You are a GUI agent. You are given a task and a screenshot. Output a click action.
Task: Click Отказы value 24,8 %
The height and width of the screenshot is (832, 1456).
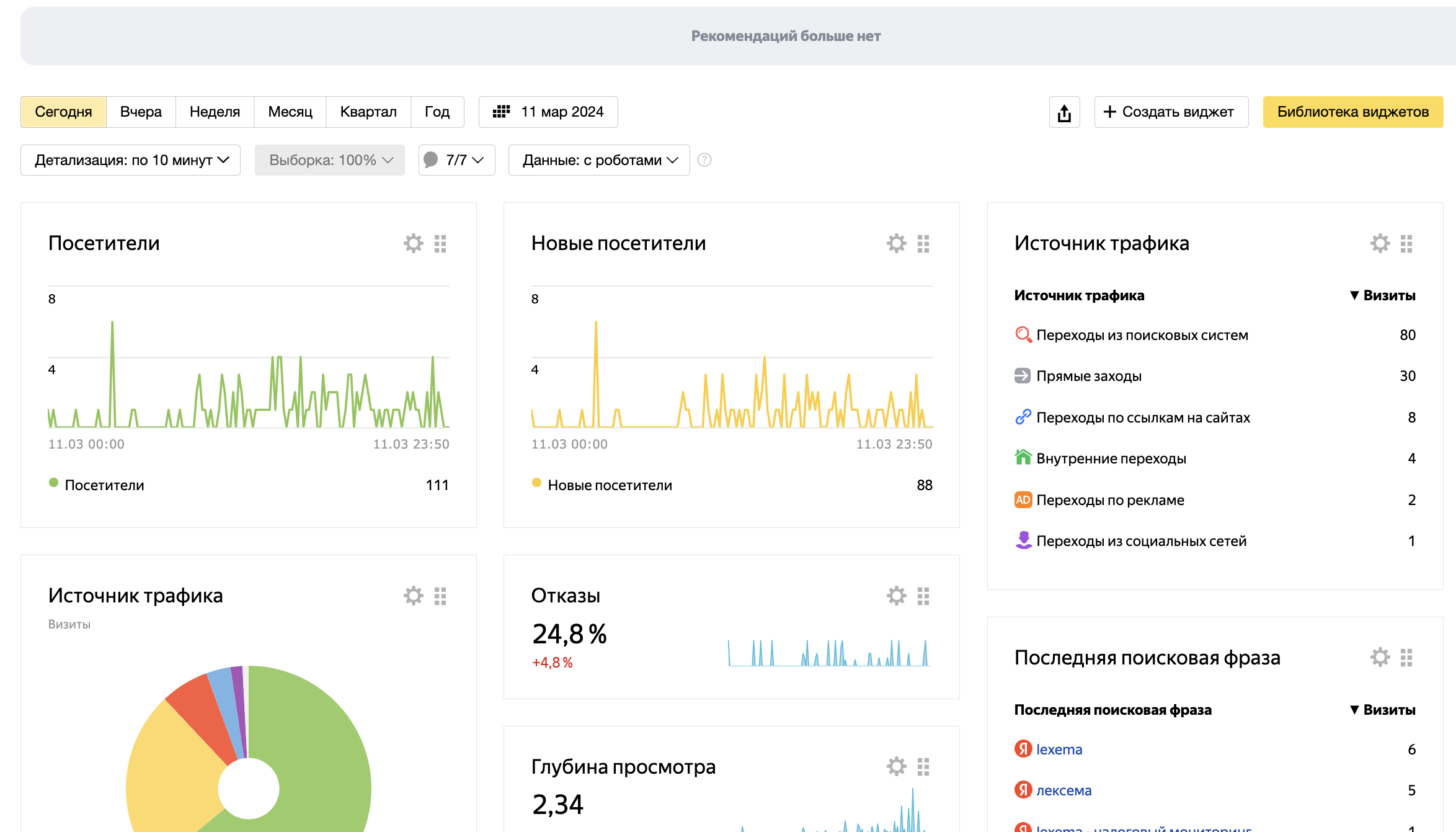click(x=569, y=633)
